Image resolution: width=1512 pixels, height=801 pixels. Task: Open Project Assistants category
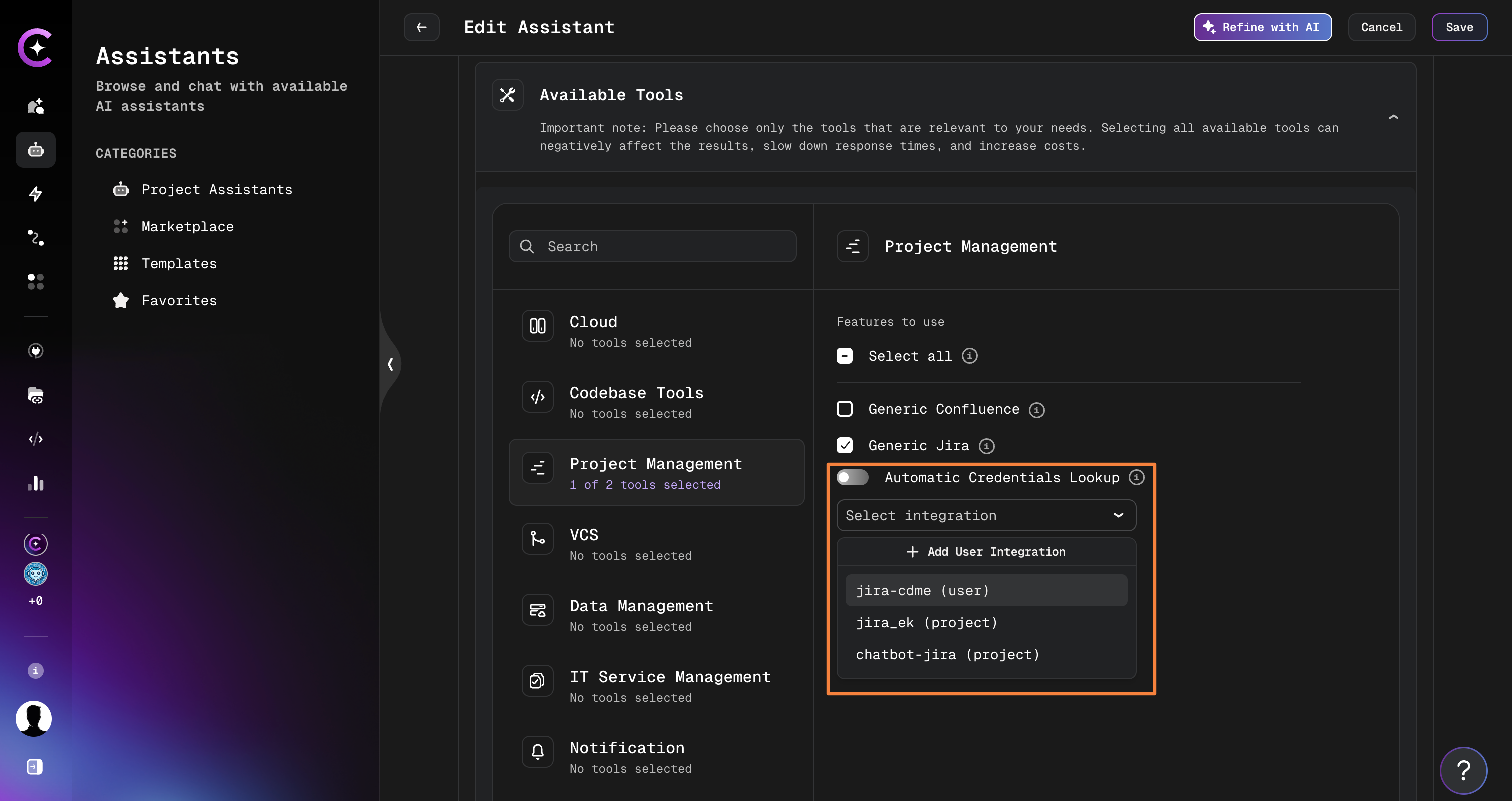coord(202,190)
